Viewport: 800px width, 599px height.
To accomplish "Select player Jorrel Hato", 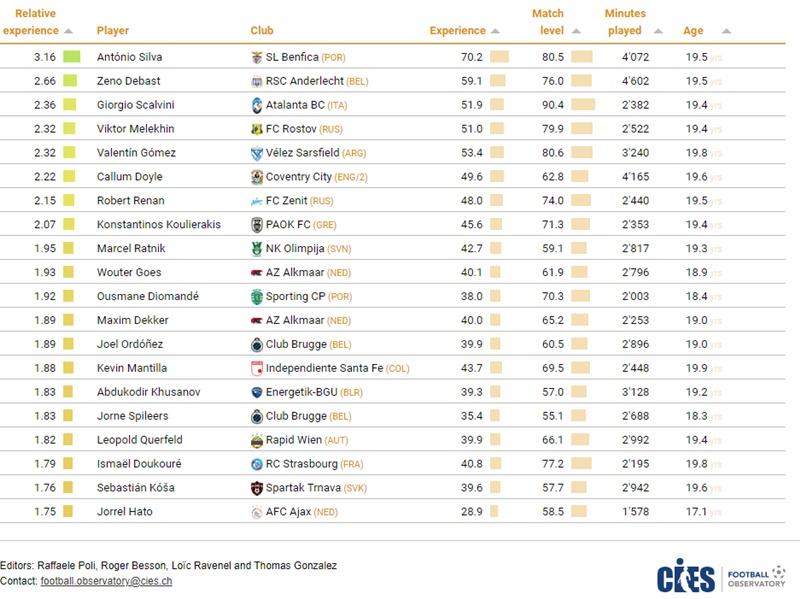I will (125, 512).
